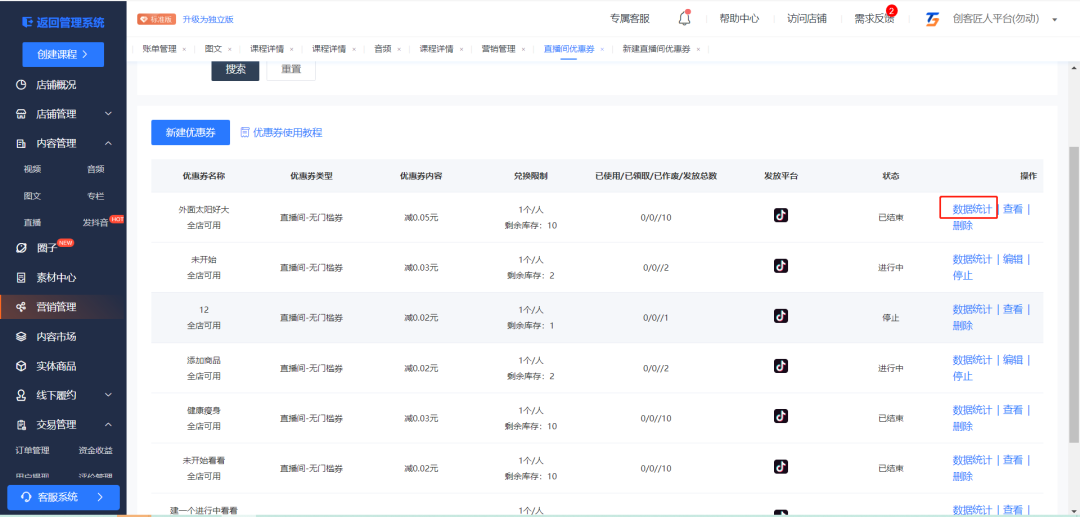1080x517 pixels.
Task: Open the account dropdown arrow
Action: [1055, 19]
